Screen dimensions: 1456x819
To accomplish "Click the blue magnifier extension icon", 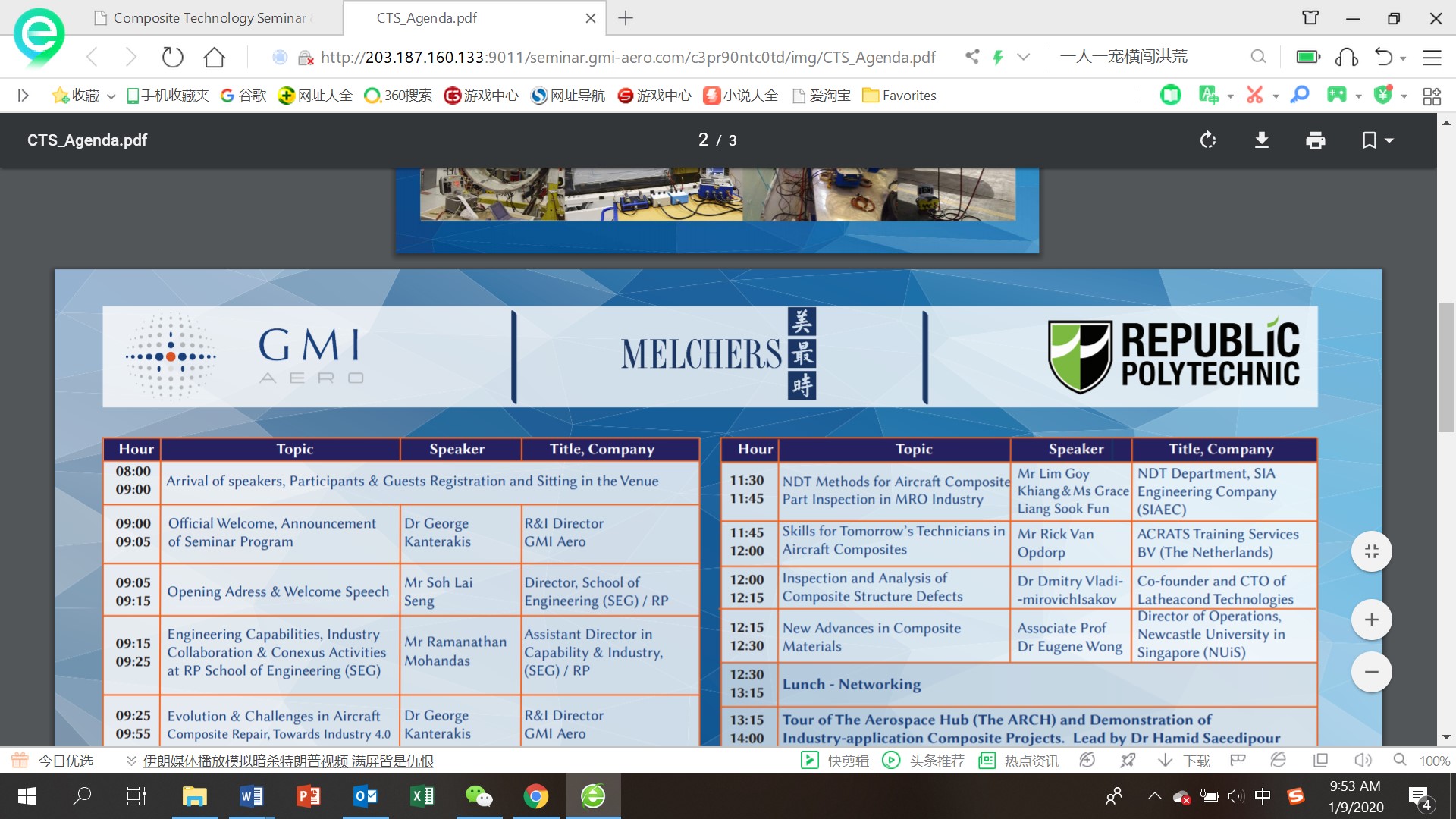I will click(1300, 95).
